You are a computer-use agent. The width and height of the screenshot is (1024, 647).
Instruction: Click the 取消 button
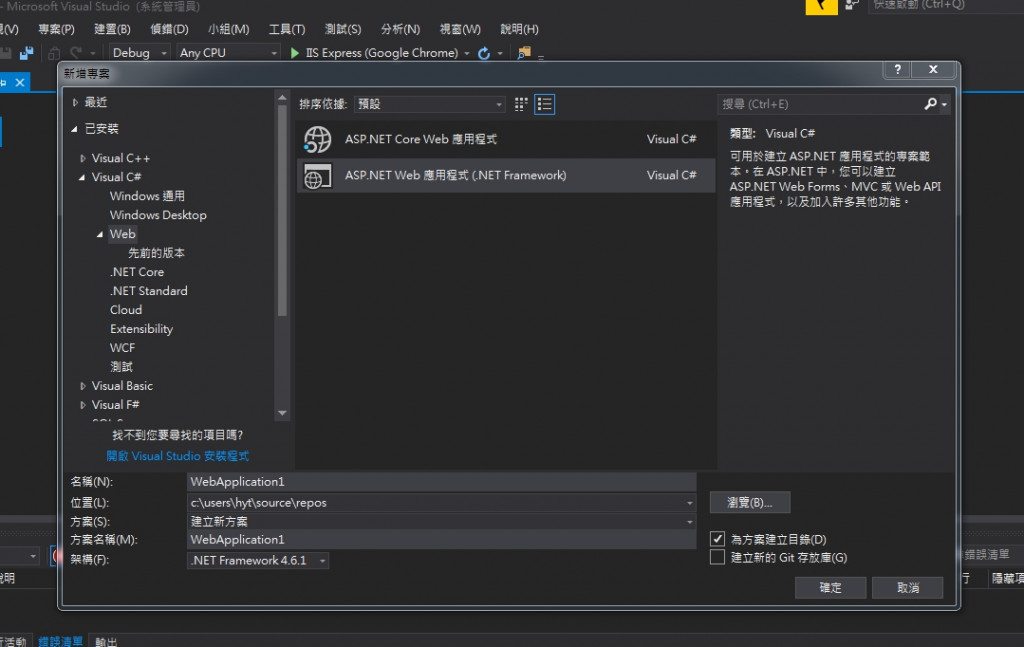(908, 588)
